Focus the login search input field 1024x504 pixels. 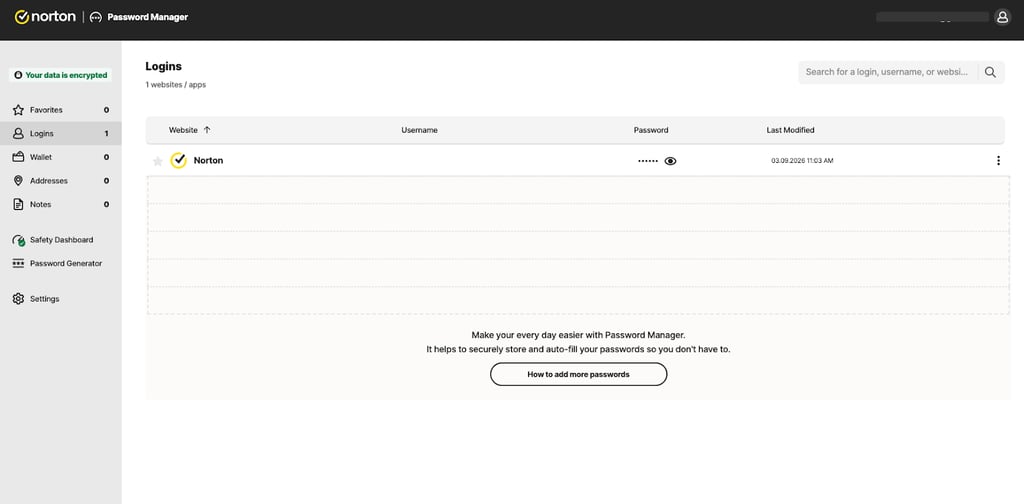[887, 72]
